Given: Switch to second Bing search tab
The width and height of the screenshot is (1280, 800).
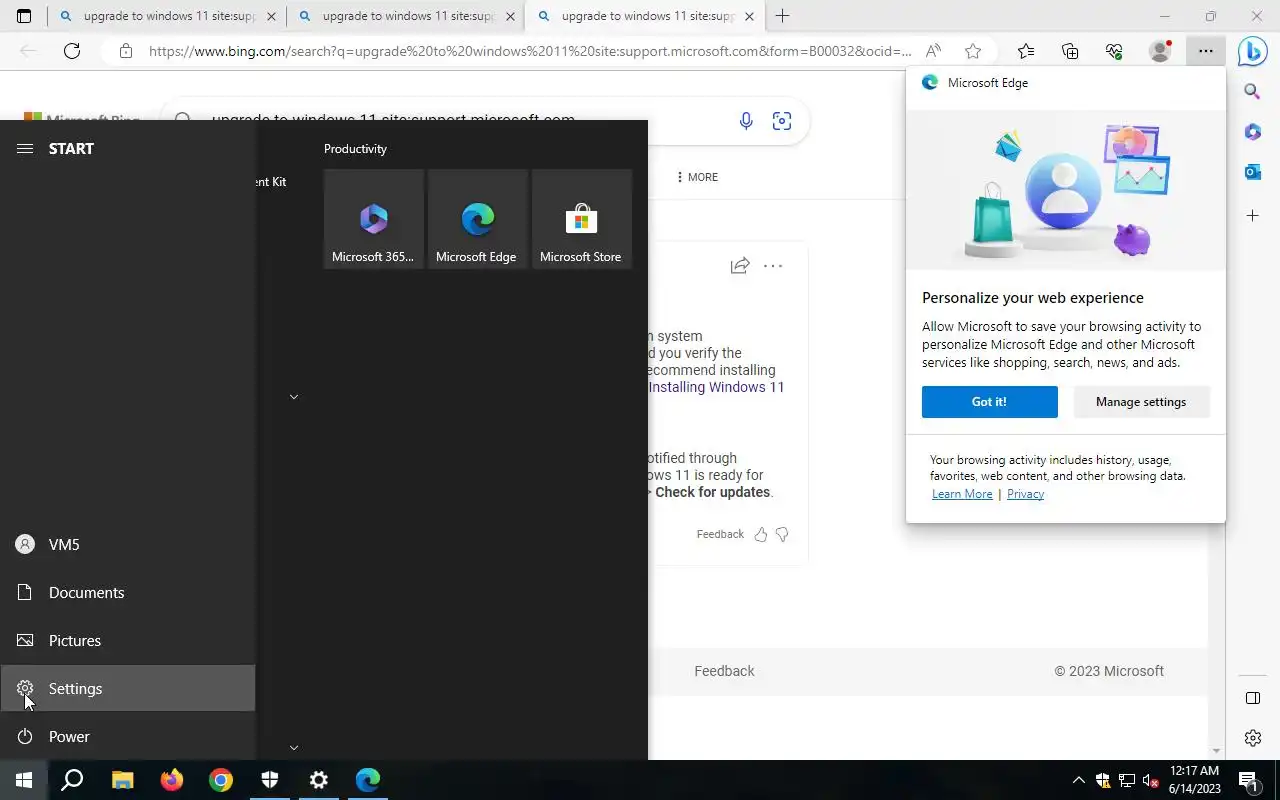Looking at the screenshot, I should 405,17.
